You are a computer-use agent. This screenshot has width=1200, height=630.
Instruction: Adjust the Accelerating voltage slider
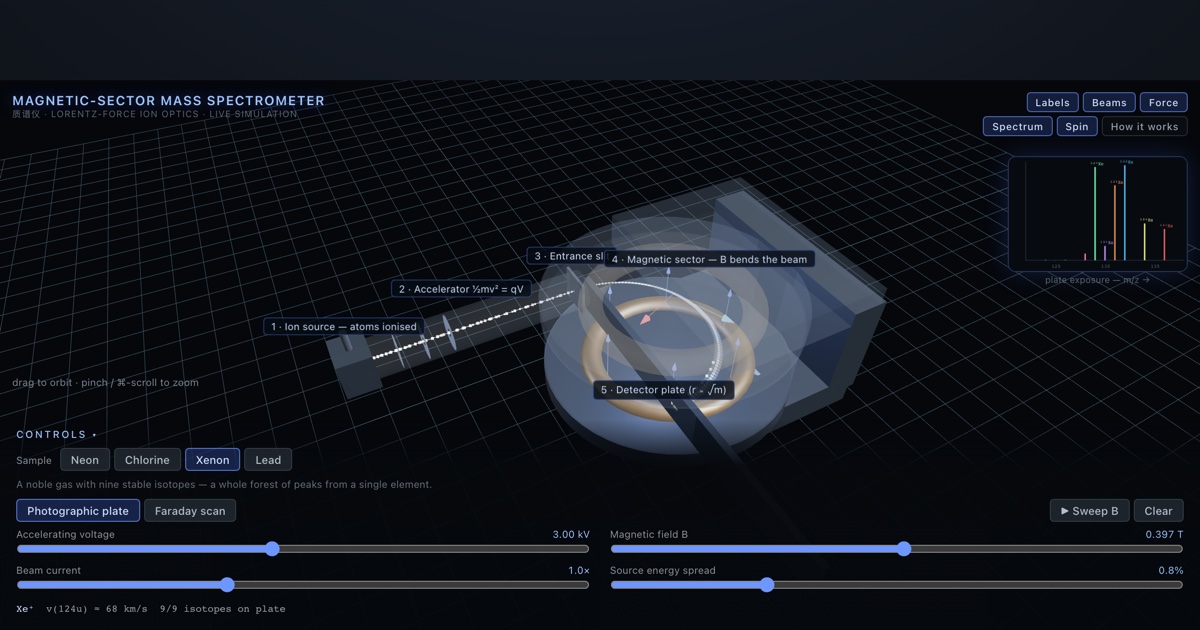pos(302,549)
